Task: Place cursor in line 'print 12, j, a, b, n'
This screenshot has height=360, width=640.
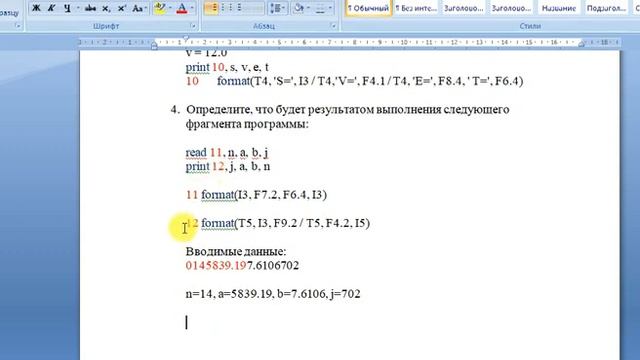Action: click(x=228, y=167)
